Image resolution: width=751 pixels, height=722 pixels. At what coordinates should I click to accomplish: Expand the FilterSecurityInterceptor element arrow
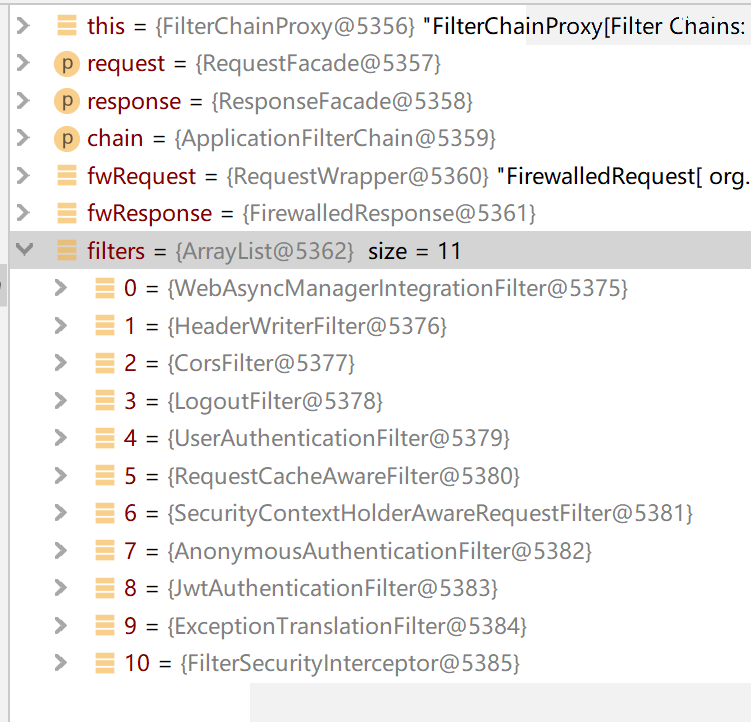pyautogui.click(x=61, y=663)
